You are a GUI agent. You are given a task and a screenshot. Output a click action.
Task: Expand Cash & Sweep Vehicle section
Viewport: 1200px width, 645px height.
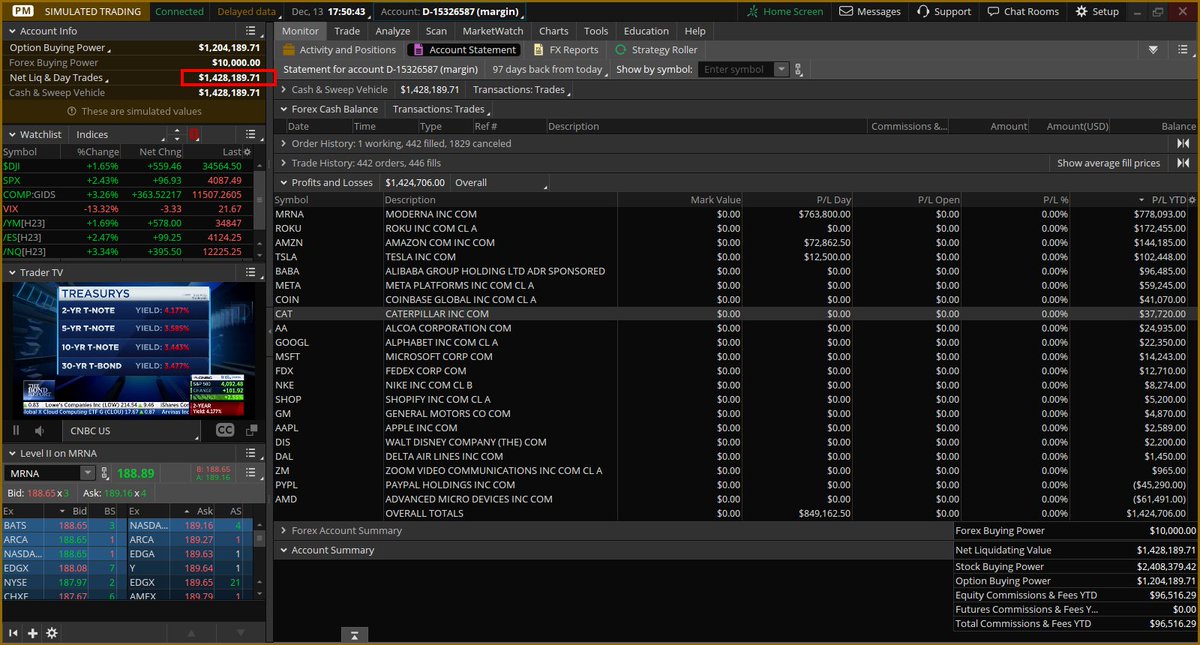[283, 90]
